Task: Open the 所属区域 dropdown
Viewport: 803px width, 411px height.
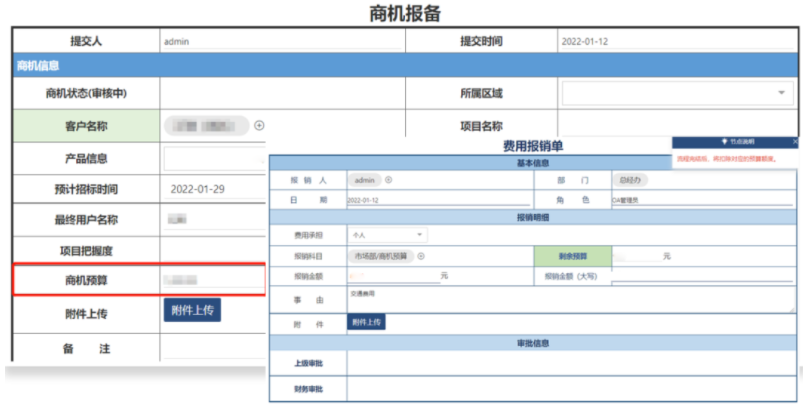Action: pos(678,93)
